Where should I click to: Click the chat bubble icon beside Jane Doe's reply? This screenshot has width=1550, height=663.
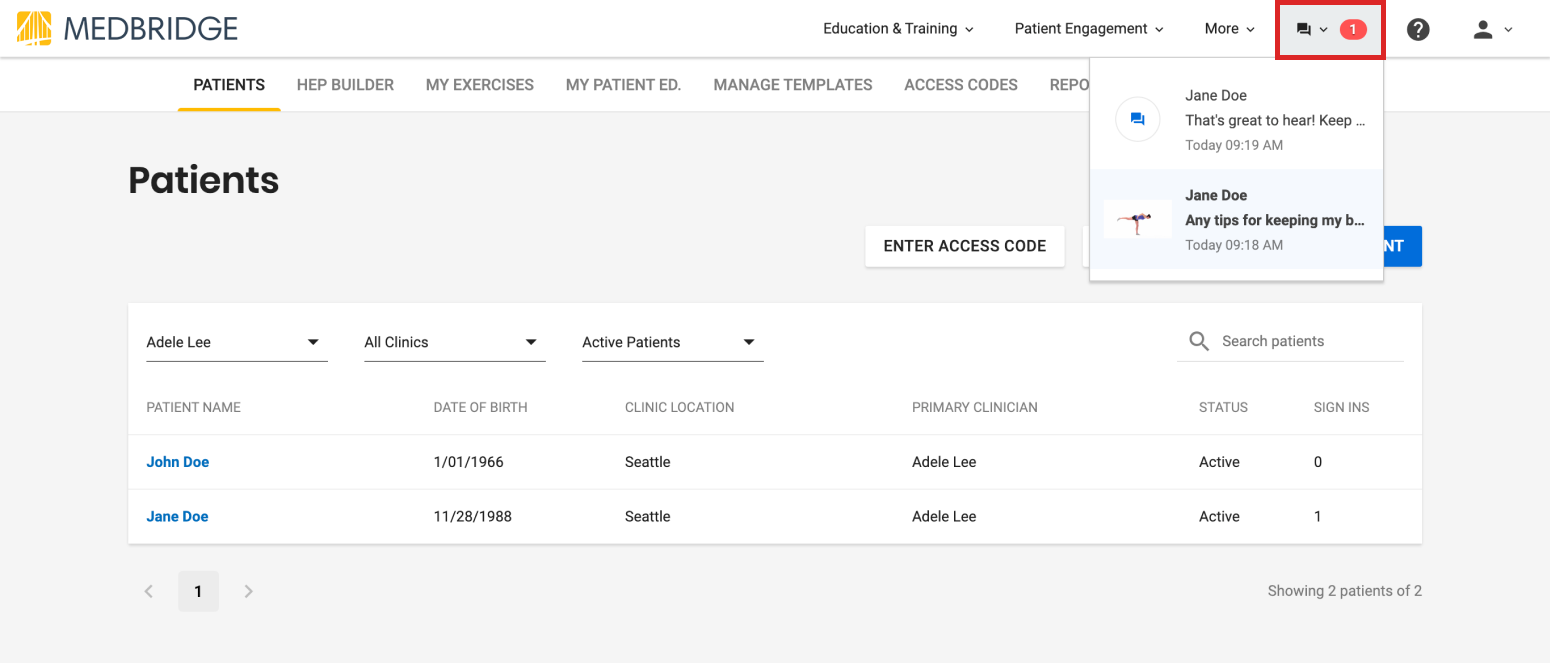pyautogui.click(x=1137, y=120)
